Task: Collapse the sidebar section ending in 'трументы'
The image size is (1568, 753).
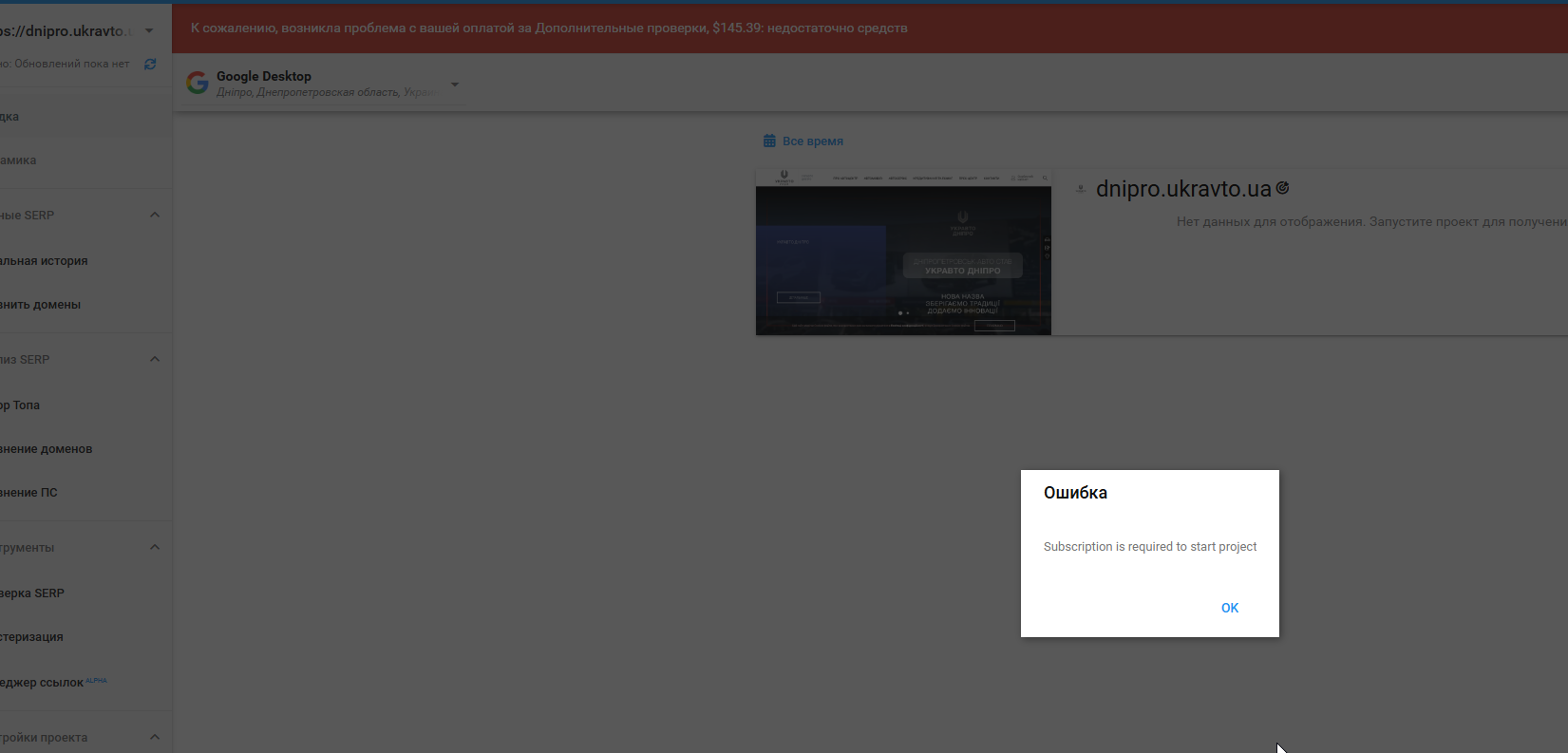Action: pos(155,547)
